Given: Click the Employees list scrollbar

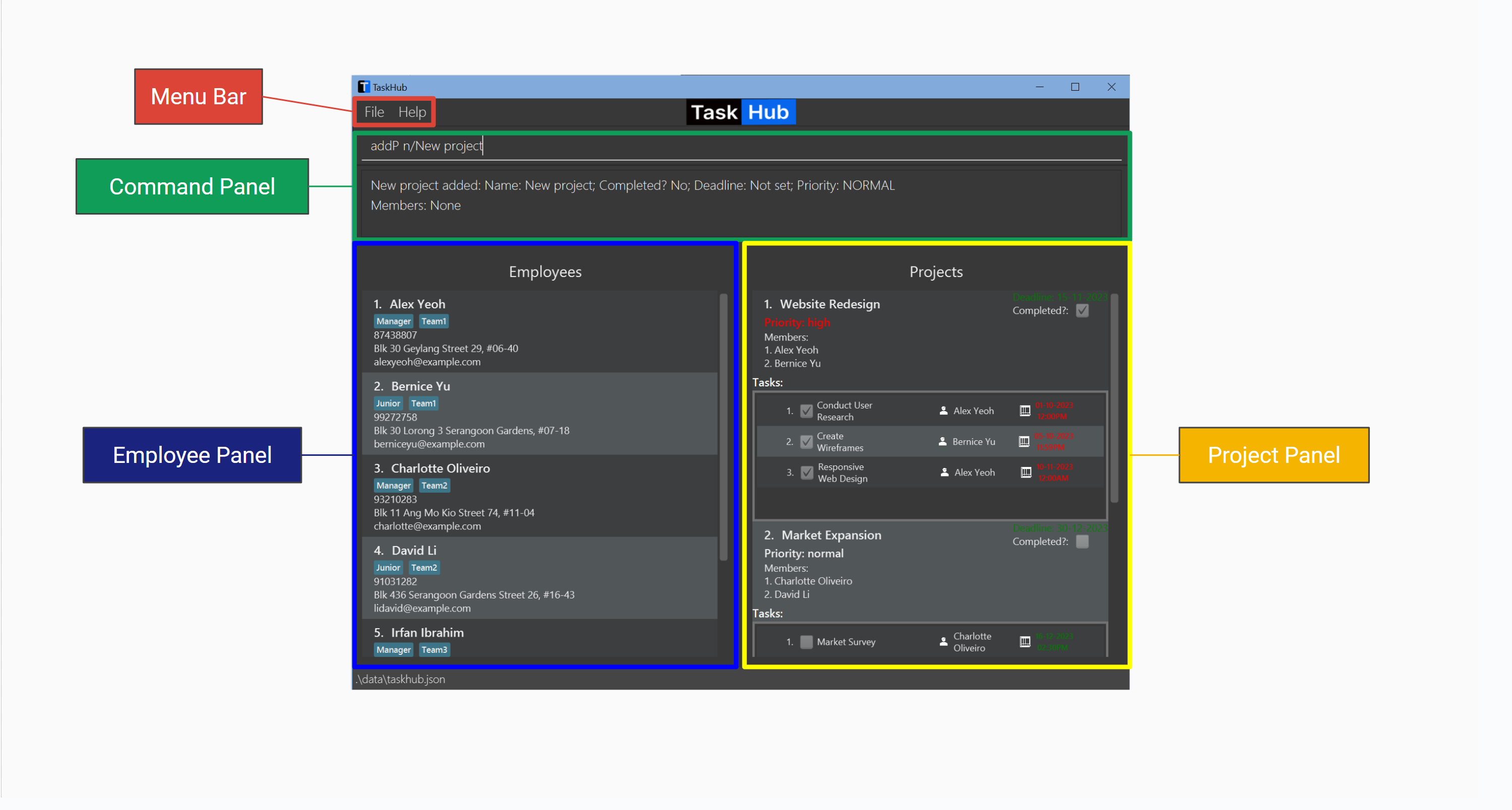Looking at the screenshot, I should 723,427.
